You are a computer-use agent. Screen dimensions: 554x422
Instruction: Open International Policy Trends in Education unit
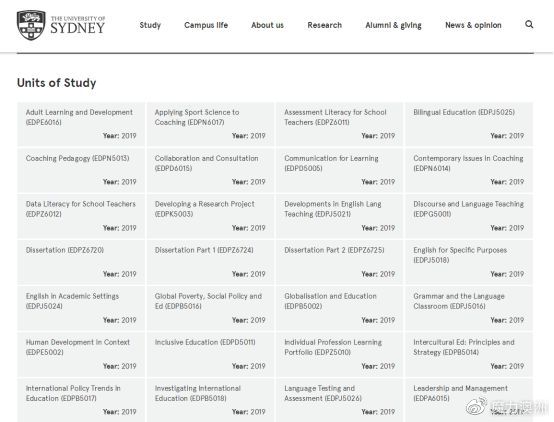pyautogui.click(x=81, y=400)
